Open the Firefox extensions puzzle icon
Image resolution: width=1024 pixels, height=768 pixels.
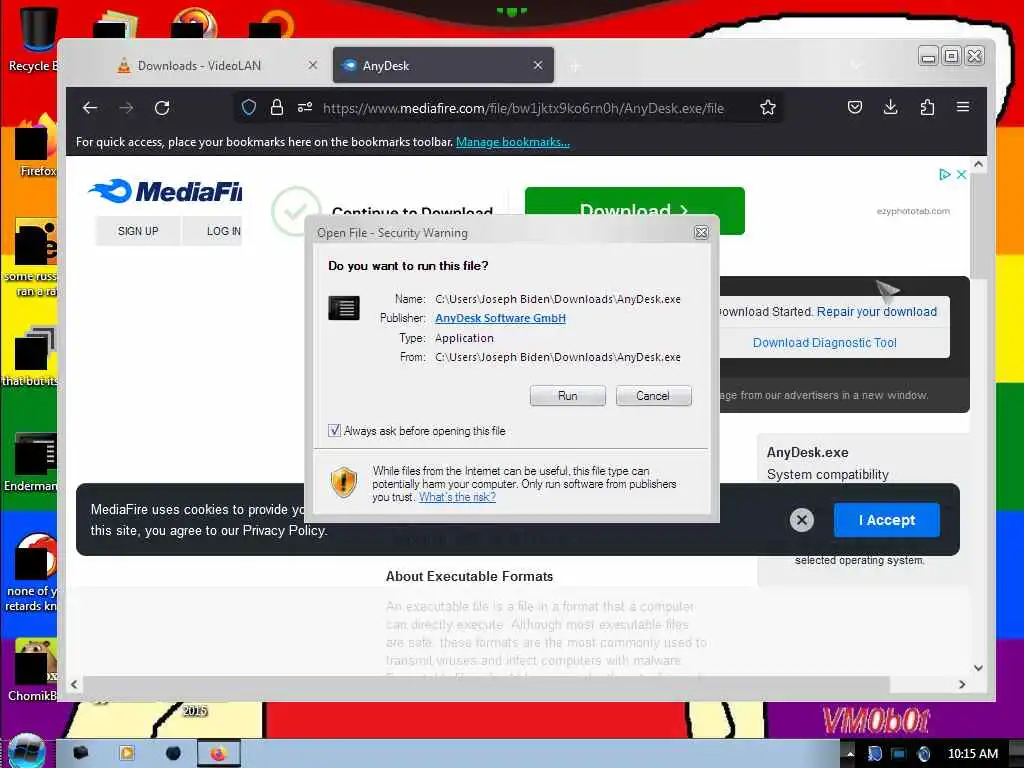point(927,108)
